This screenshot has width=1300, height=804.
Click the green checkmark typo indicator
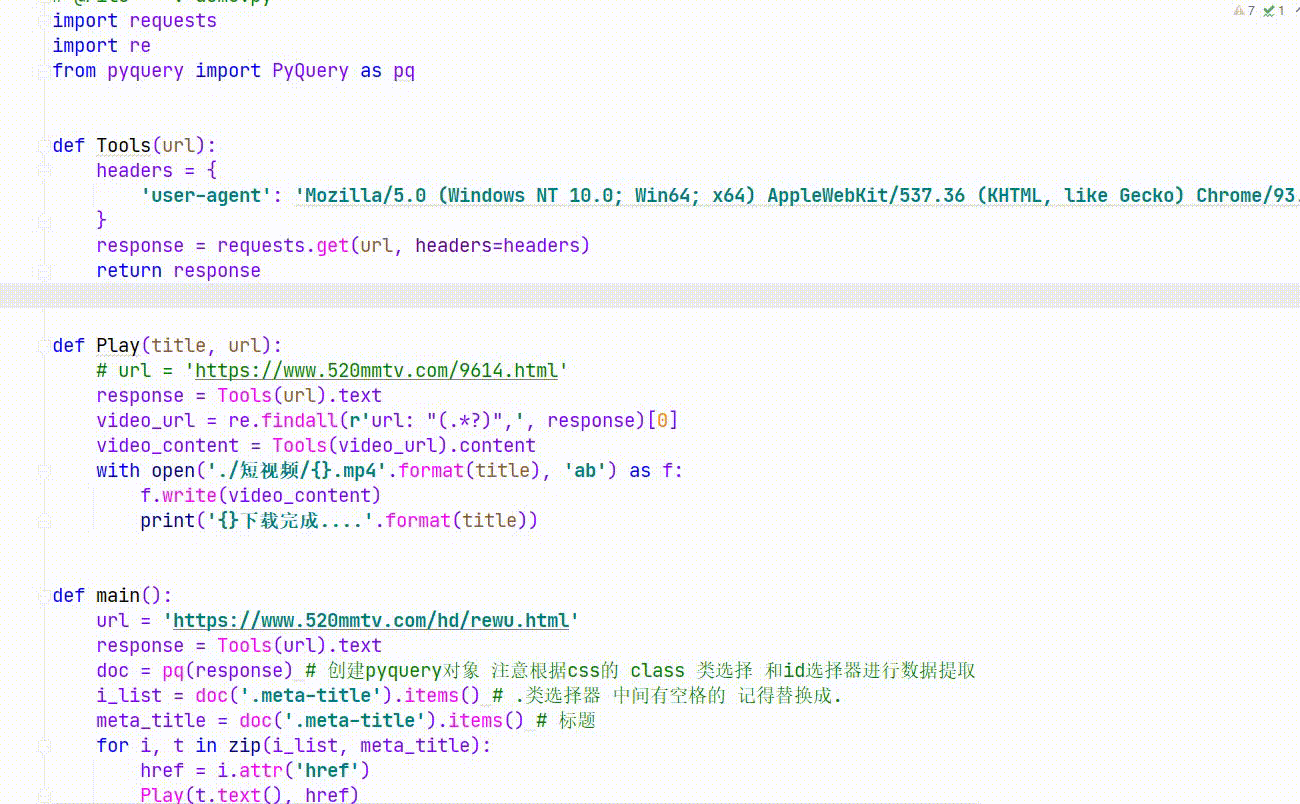(x=1268, y=11)
